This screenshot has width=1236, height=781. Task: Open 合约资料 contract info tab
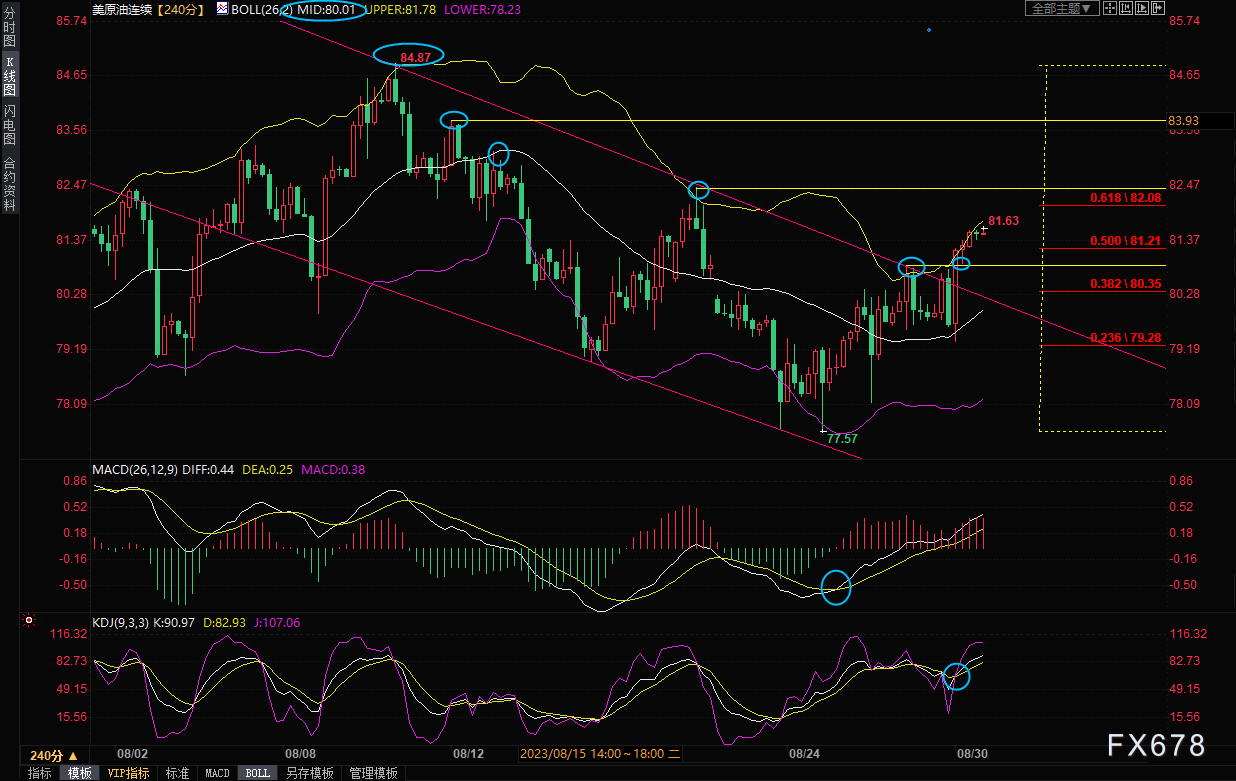coord(9,183)
